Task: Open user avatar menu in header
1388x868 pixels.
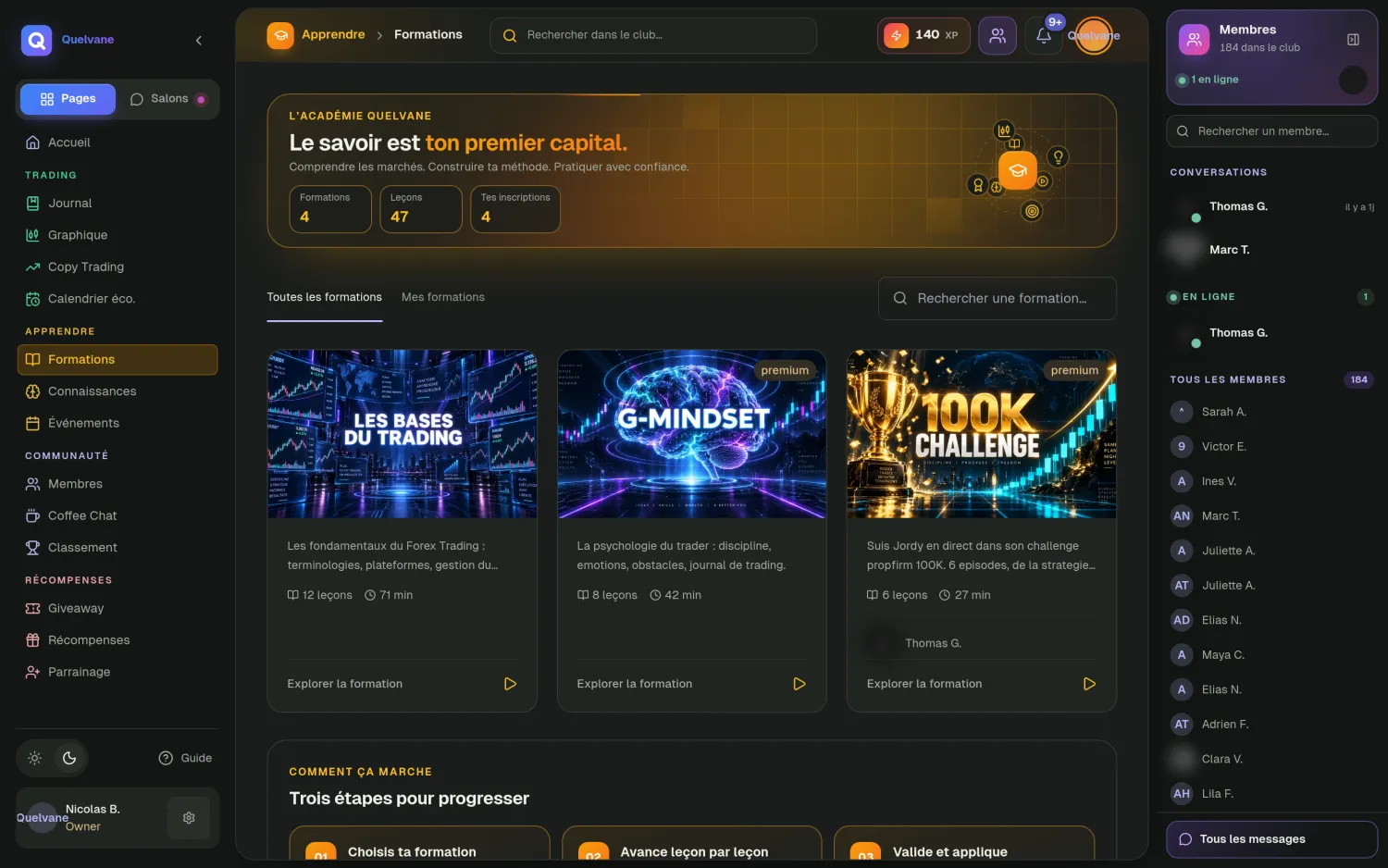Action: (1094, 36)
